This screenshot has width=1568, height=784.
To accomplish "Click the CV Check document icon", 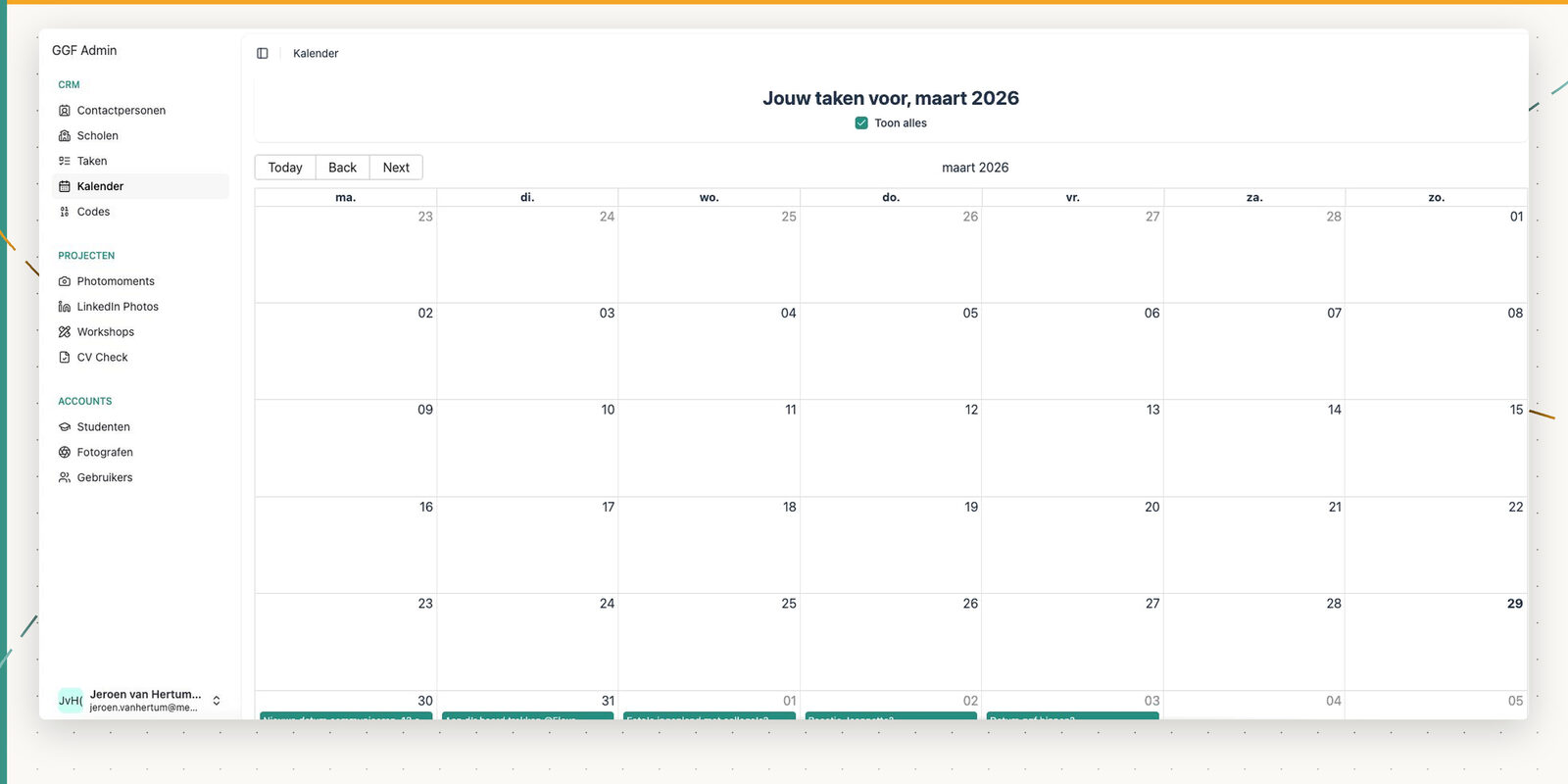I will 65,358.
